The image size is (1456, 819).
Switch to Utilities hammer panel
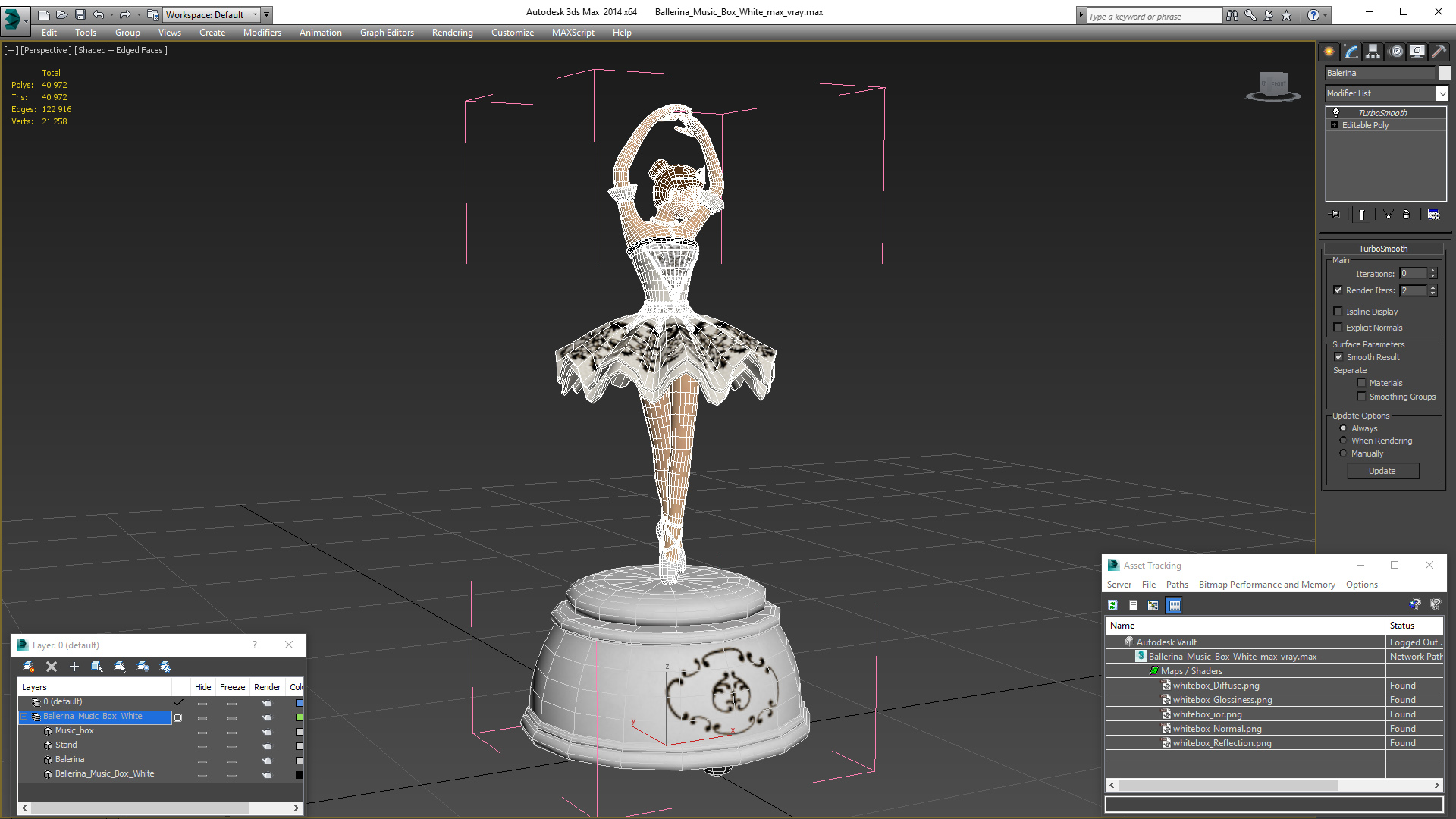coord(1439,52)
